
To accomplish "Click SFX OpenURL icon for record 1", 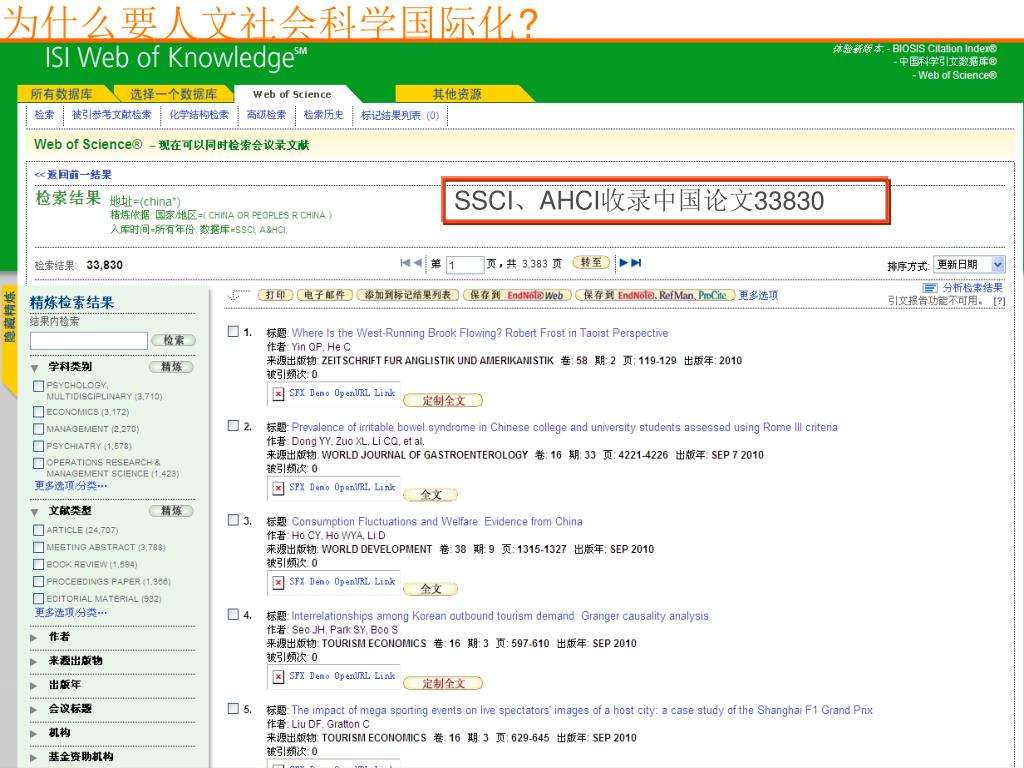I will click(x=278, y=393).
